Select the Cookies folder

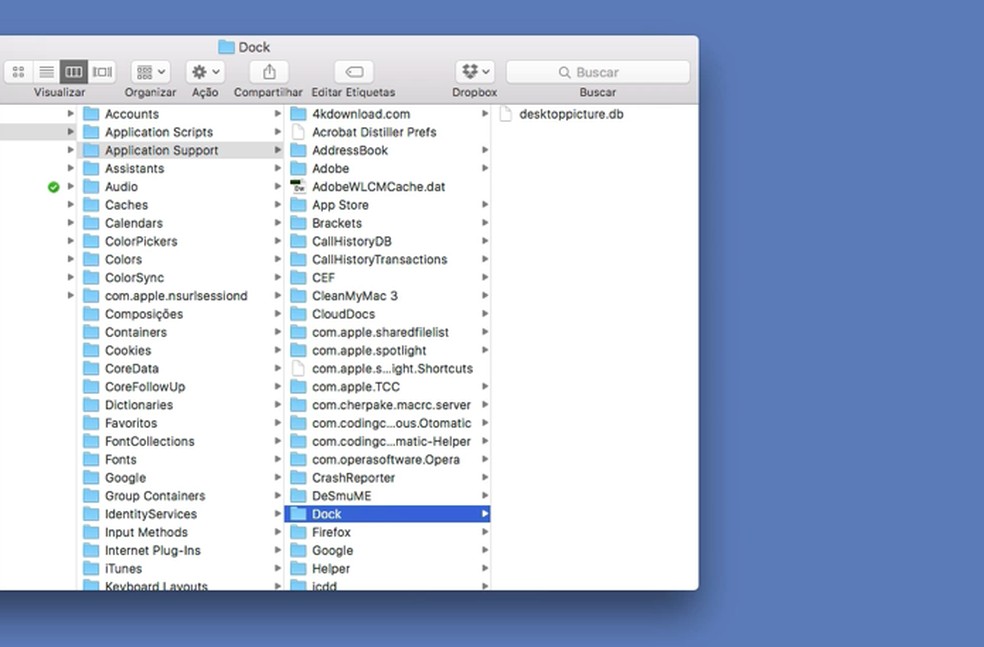click(182, 350)
